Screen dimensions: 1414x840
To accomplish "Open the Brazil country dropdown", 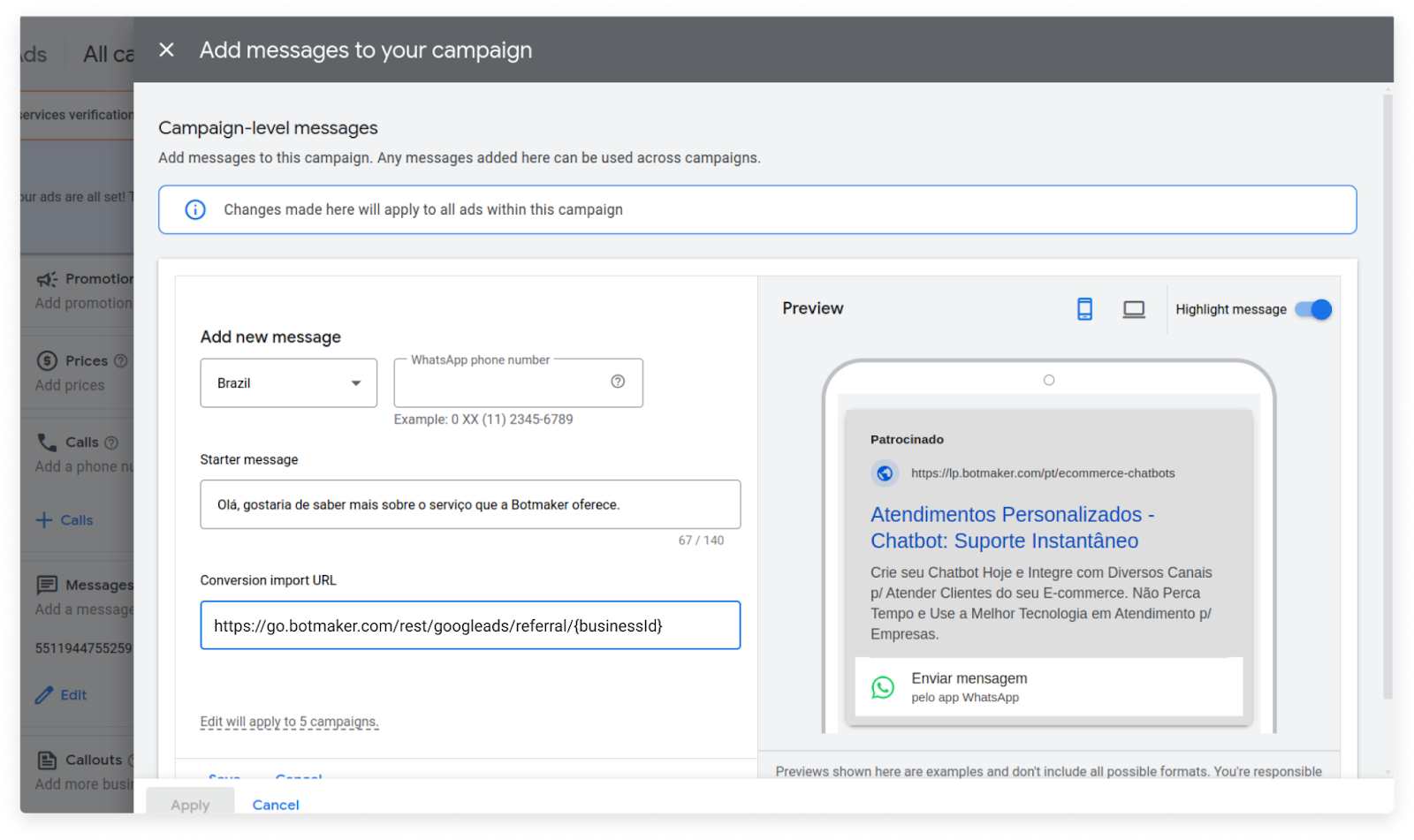I will pyautogui.click(x=289, y=382).
